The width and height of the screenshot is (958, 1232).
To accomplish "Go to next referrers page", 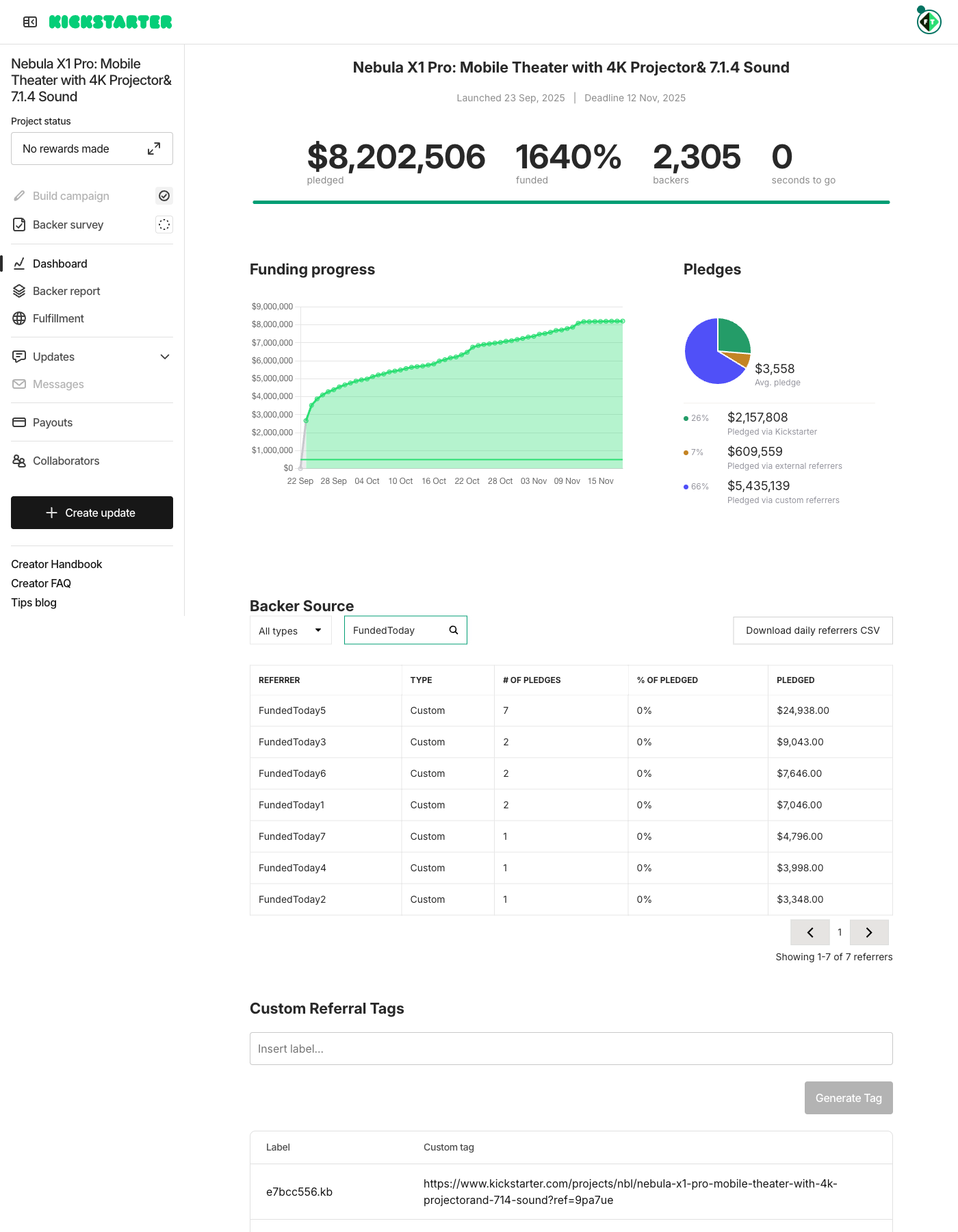I will pyautogui.click(x=869, y=932).
